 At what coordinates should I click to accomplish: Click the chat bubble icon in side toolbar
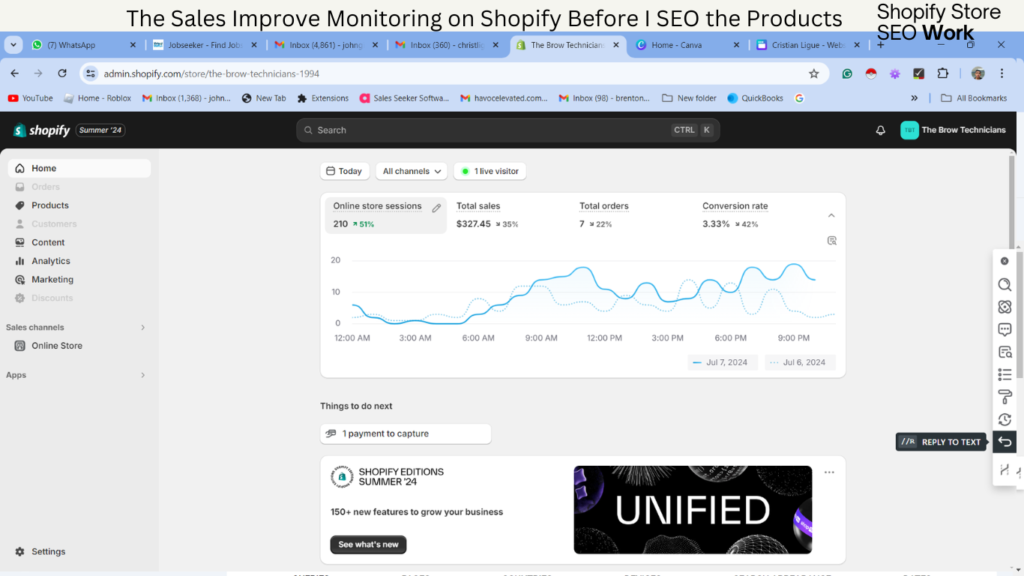point(1004,329)
